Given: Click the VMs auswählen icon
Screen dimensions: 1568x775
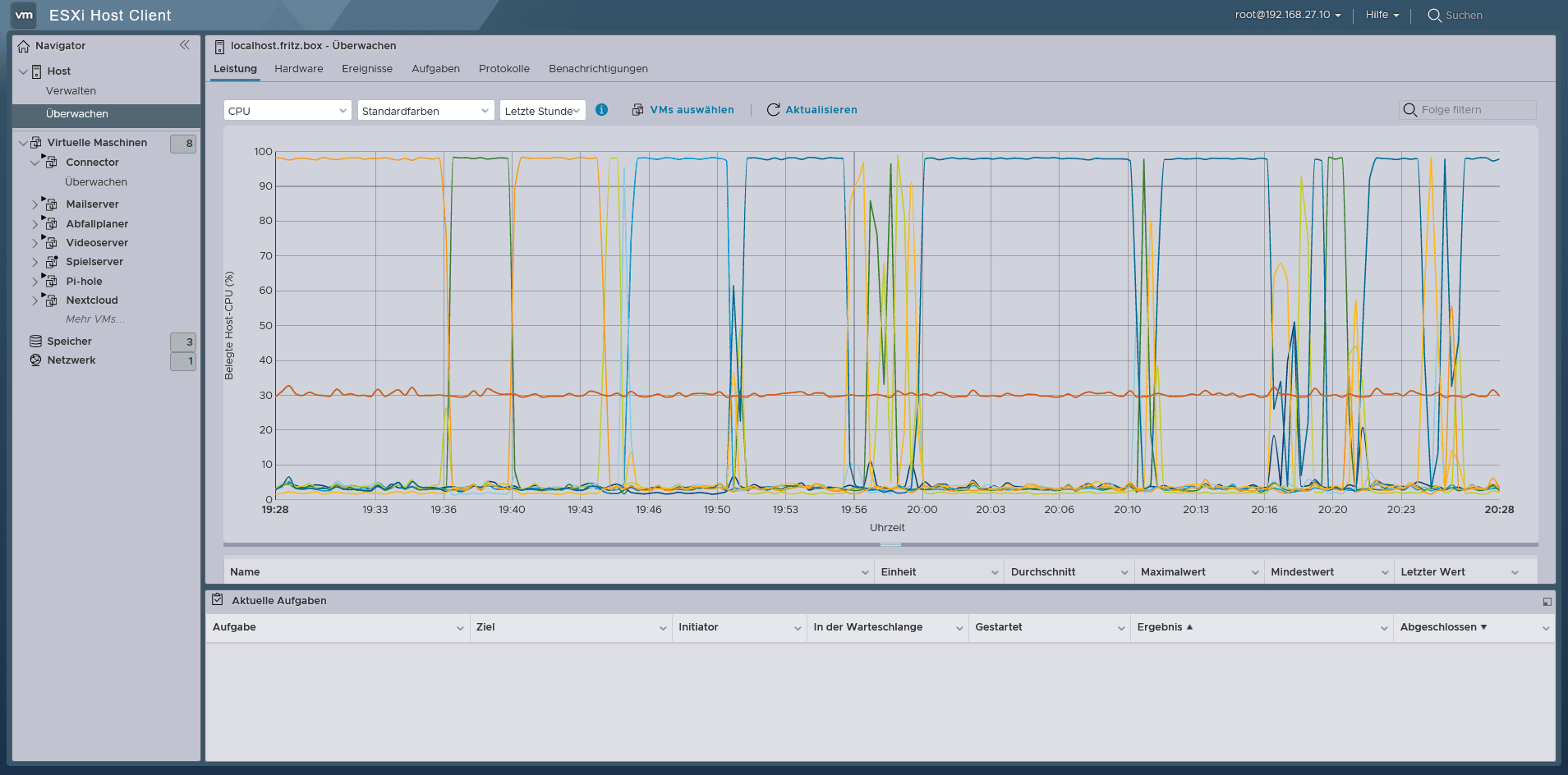Looking at the screenshot, I should 637,110.
